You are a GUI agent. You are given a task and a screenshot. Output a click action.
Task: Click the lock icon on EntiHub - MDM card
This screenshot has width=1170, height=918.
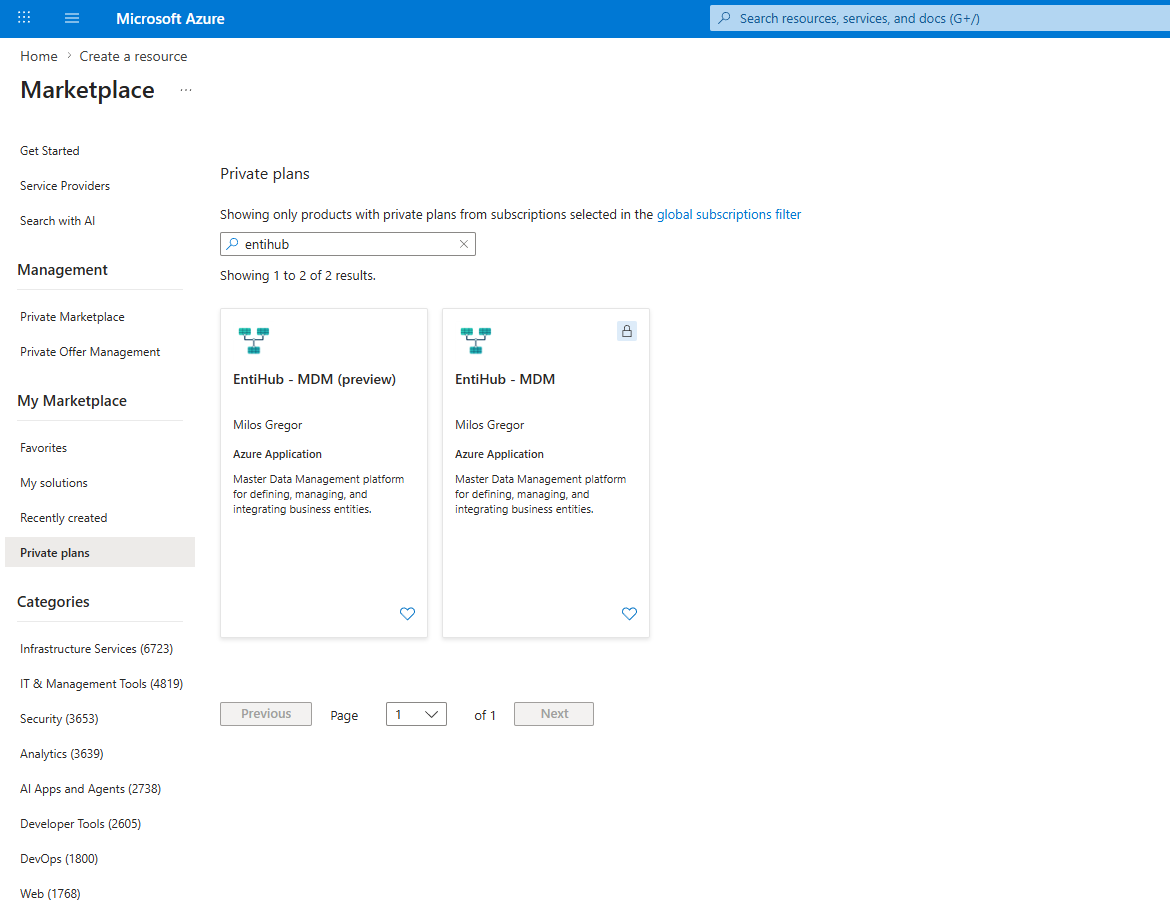(627, 331)
